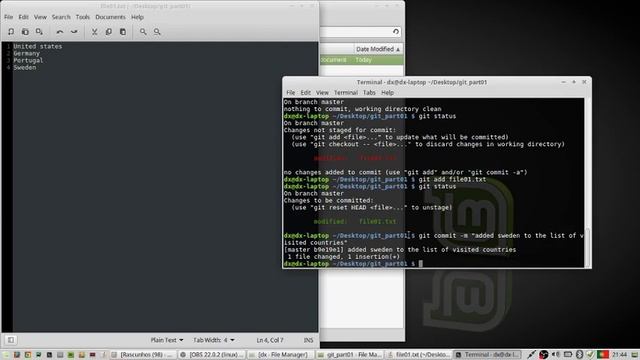This screenshot has width=640, height=360.
Task: Sort by Date Modified column in file manager
Action: pyautogui.click(x=378, y=49)
